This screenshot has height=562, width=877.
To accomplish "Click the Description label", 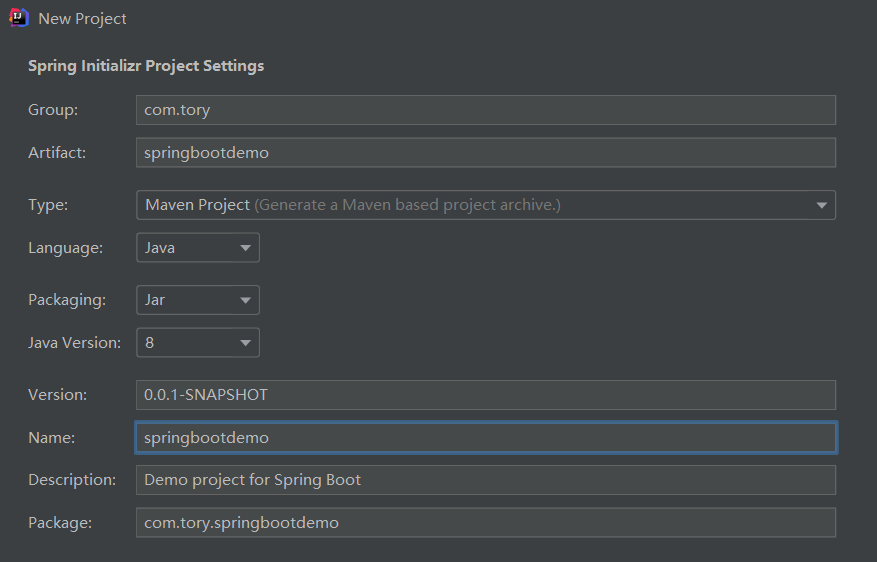I will [x=72, y=480].
